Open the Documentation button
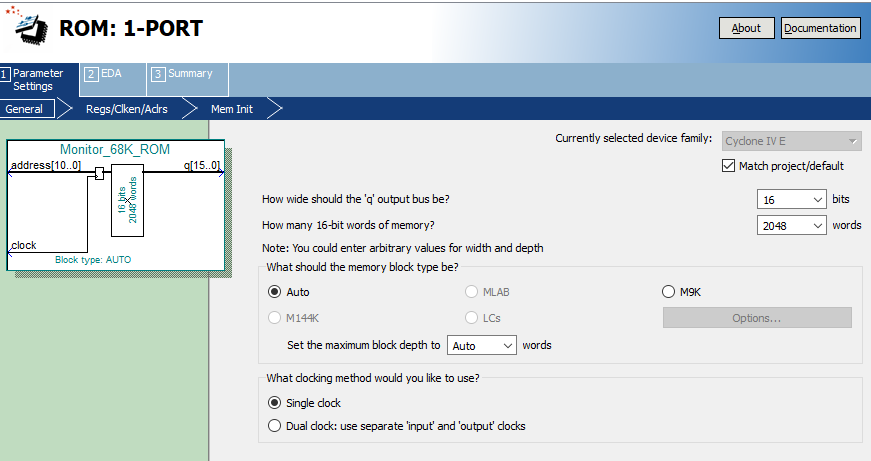Image resolution: width=871 pixels, height=461 pixels. coord(820,28)
